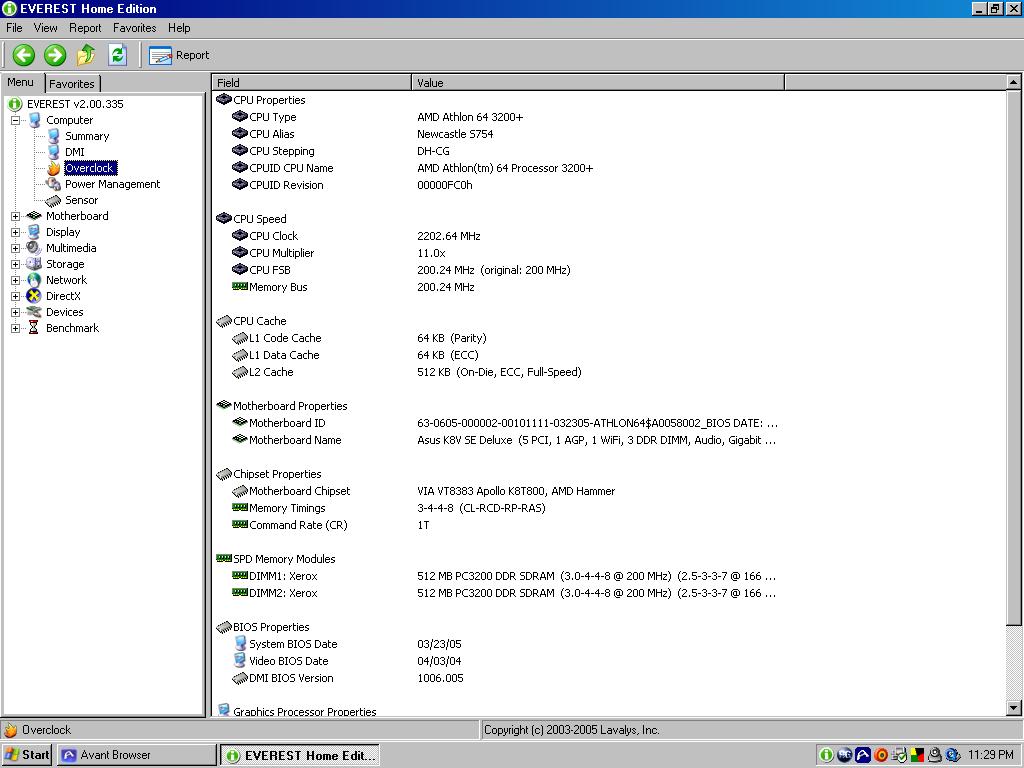Click the Motherboard icon in the tree
1024x768 pixels.
(x=34, y=216)
